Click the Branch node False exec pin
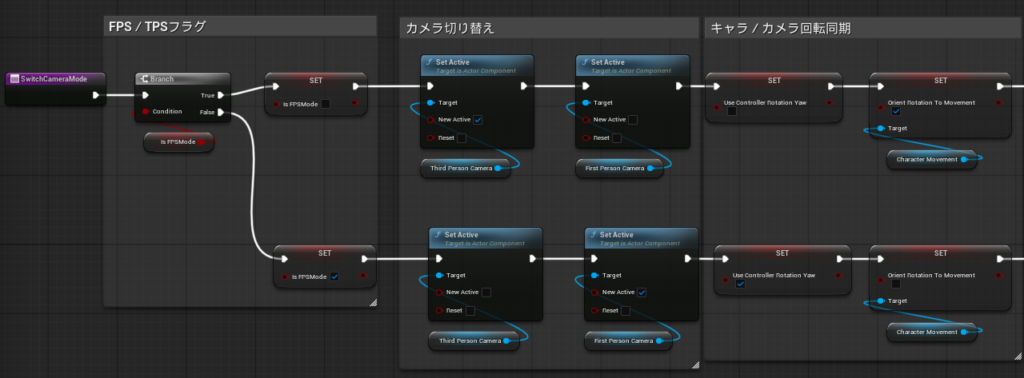Viewport: 1024px width, 378px height. pyautogui.click(x=221, y=112)
